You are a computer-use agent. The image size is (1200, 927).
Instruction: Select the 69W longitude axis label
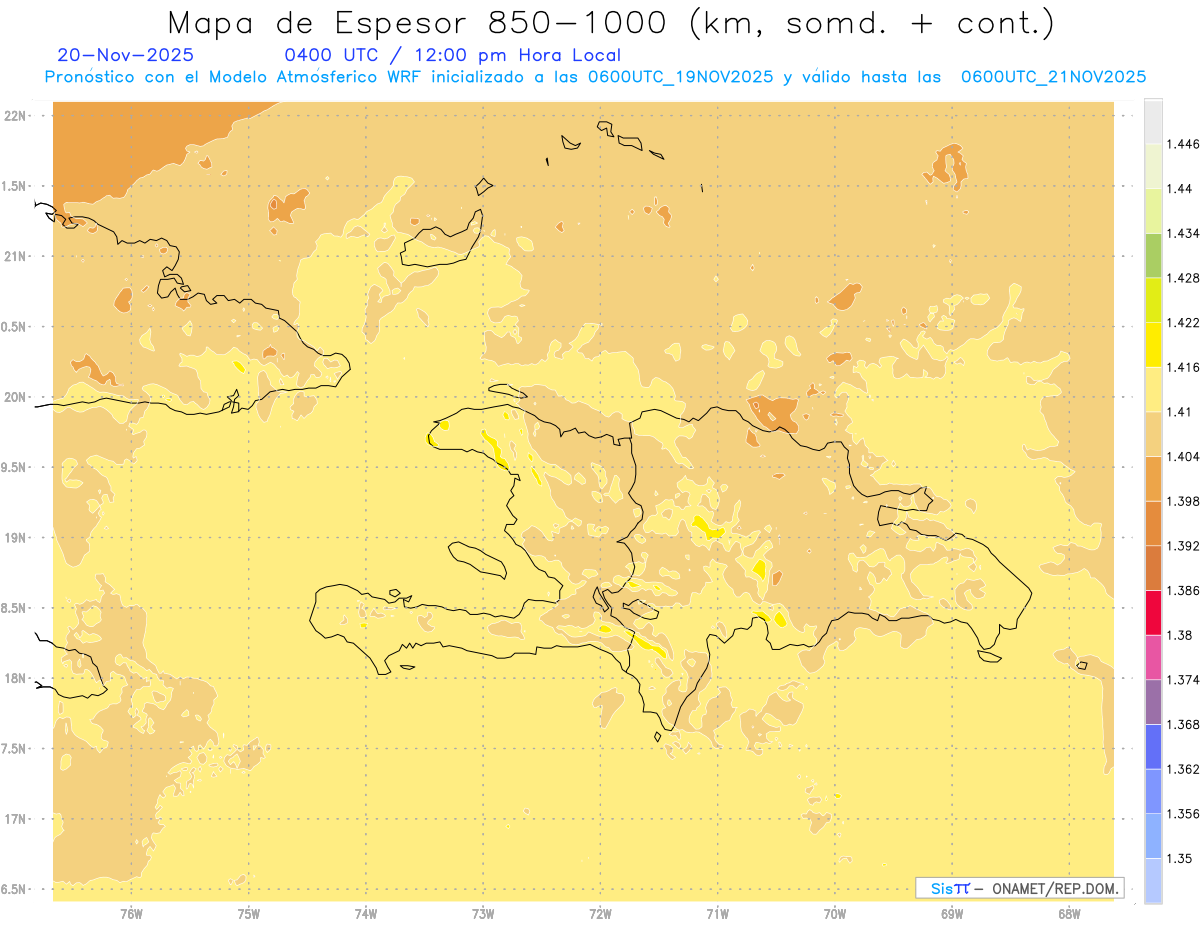pyautogui.click(x=952, y=914)
